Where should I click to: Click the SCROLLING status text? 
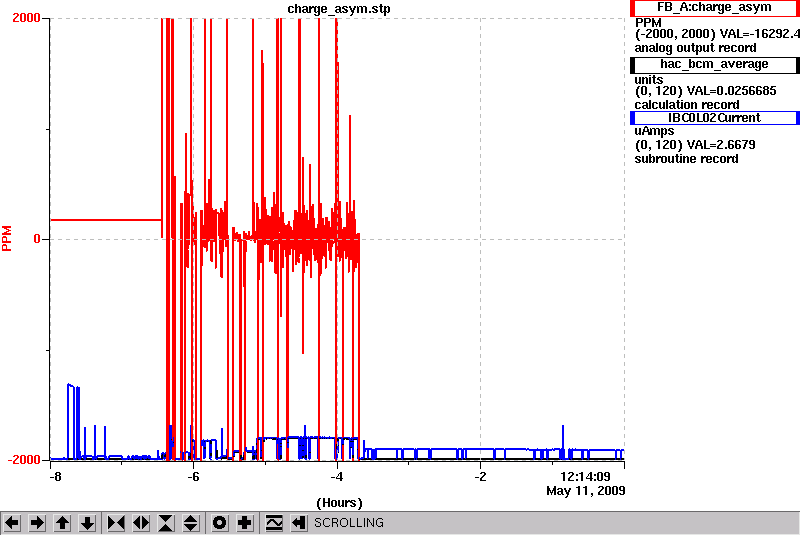[348, 523]
